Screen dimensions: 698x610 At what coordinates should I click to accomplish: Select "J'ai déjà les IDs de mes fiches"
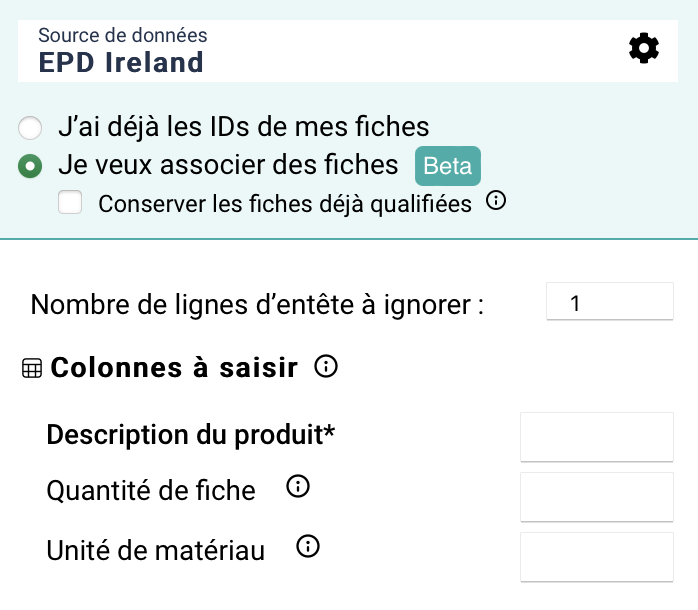31,128
